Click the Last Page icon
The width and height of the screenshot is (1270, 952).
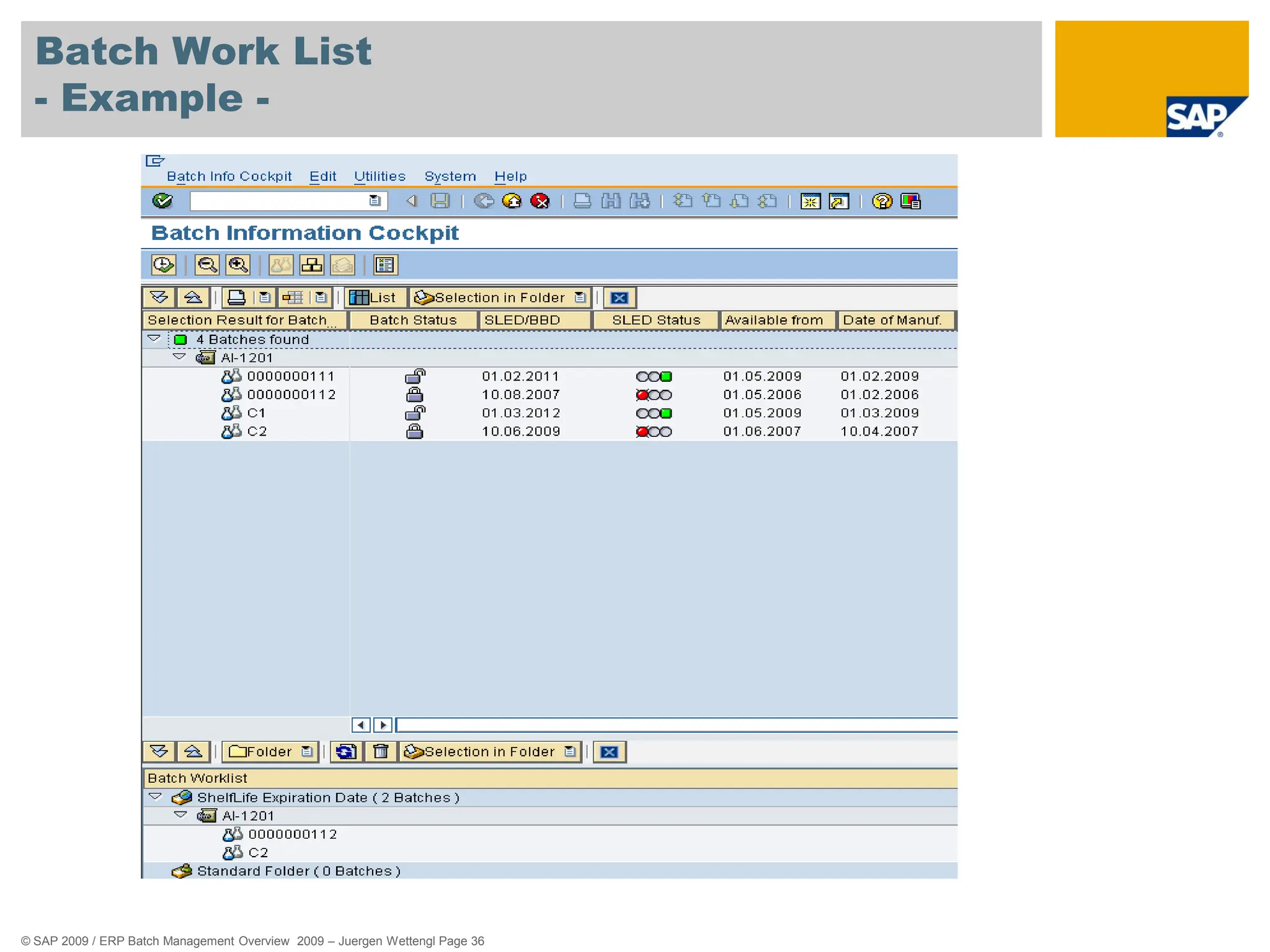tap(768, 201)
